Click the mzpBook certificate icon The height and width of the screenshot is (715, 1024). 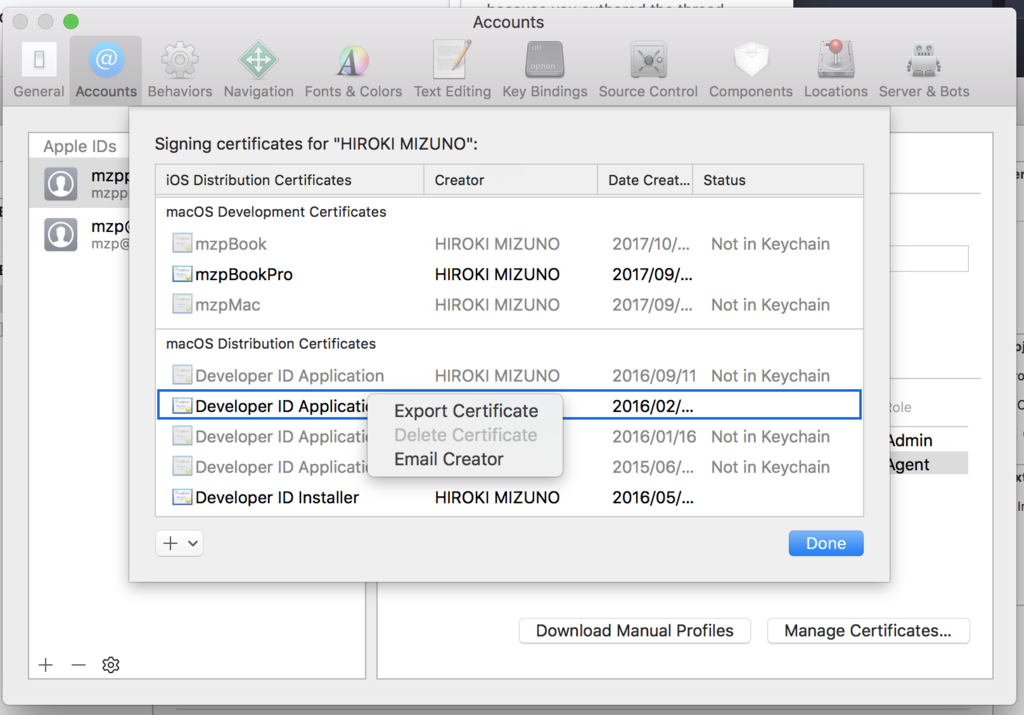click(182, 243)
